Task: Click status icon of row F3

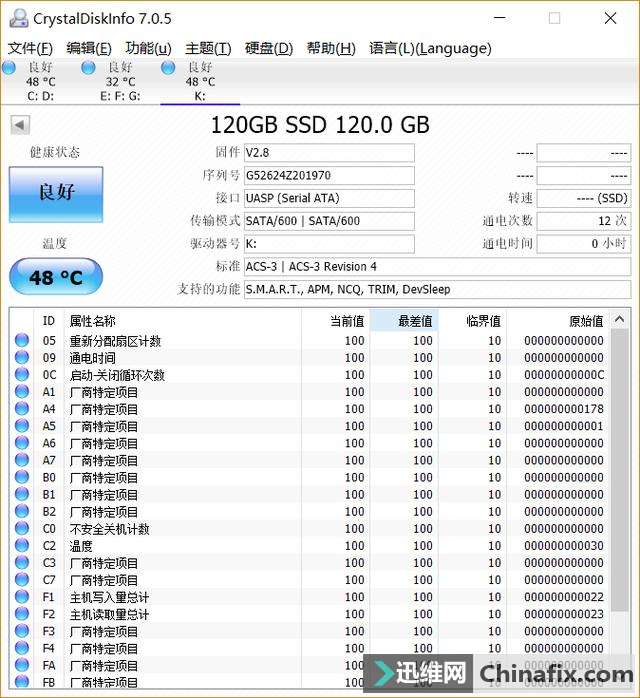Action: point(22,631)
